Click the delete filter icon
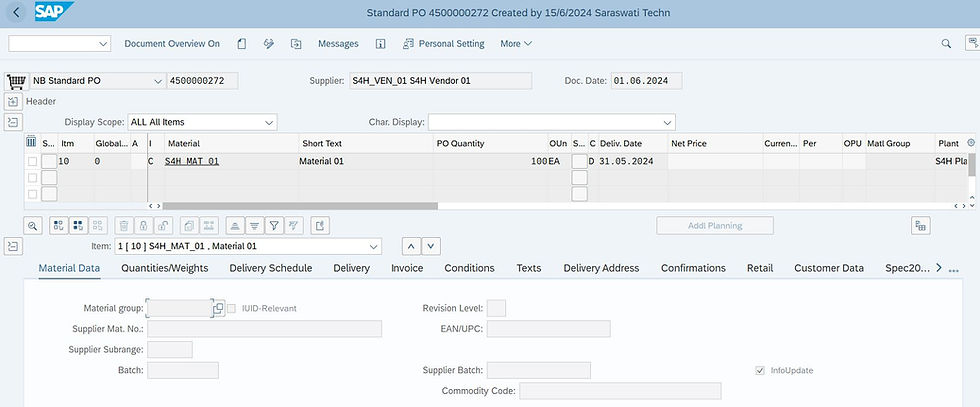Viewport: 980px width, 407px height. pos(293,226)
